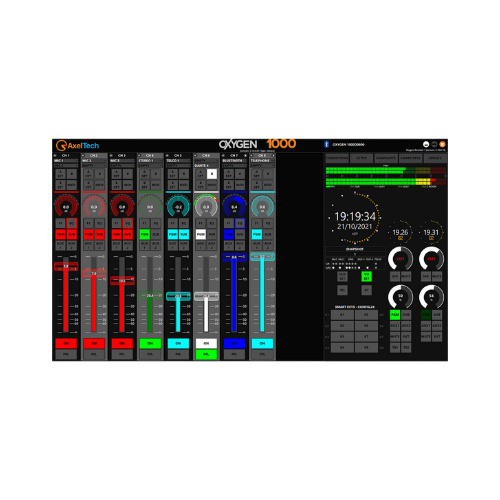Click the speaker icon on CH 5

(x=167, y=156)
